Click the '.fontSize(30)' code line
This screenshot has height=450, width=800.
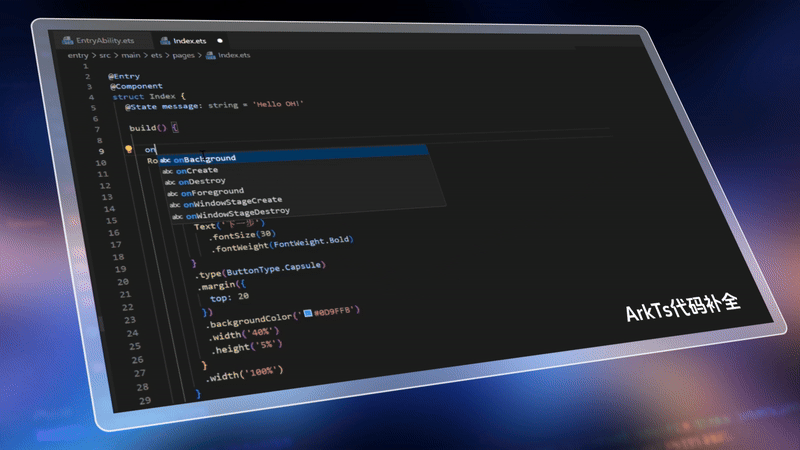click(243, 235)
